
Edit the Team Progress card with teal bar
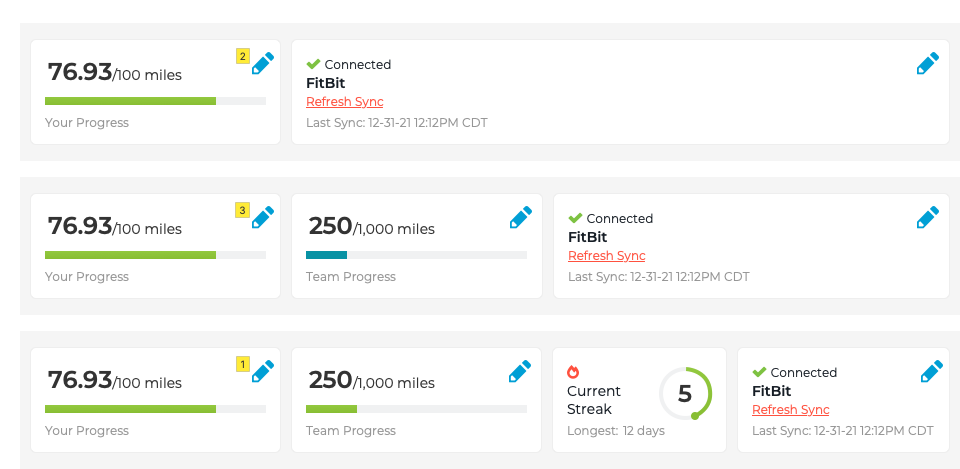(520, 218)
